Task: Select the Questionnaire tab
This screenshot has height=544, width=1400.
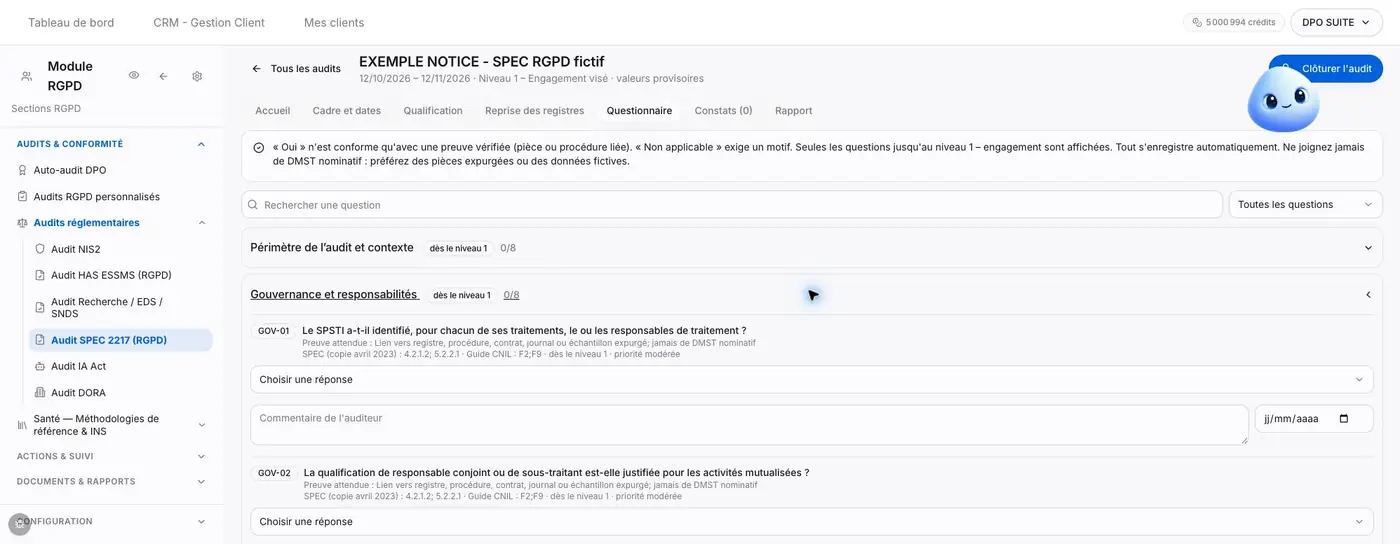Action: tap(639, 111)
